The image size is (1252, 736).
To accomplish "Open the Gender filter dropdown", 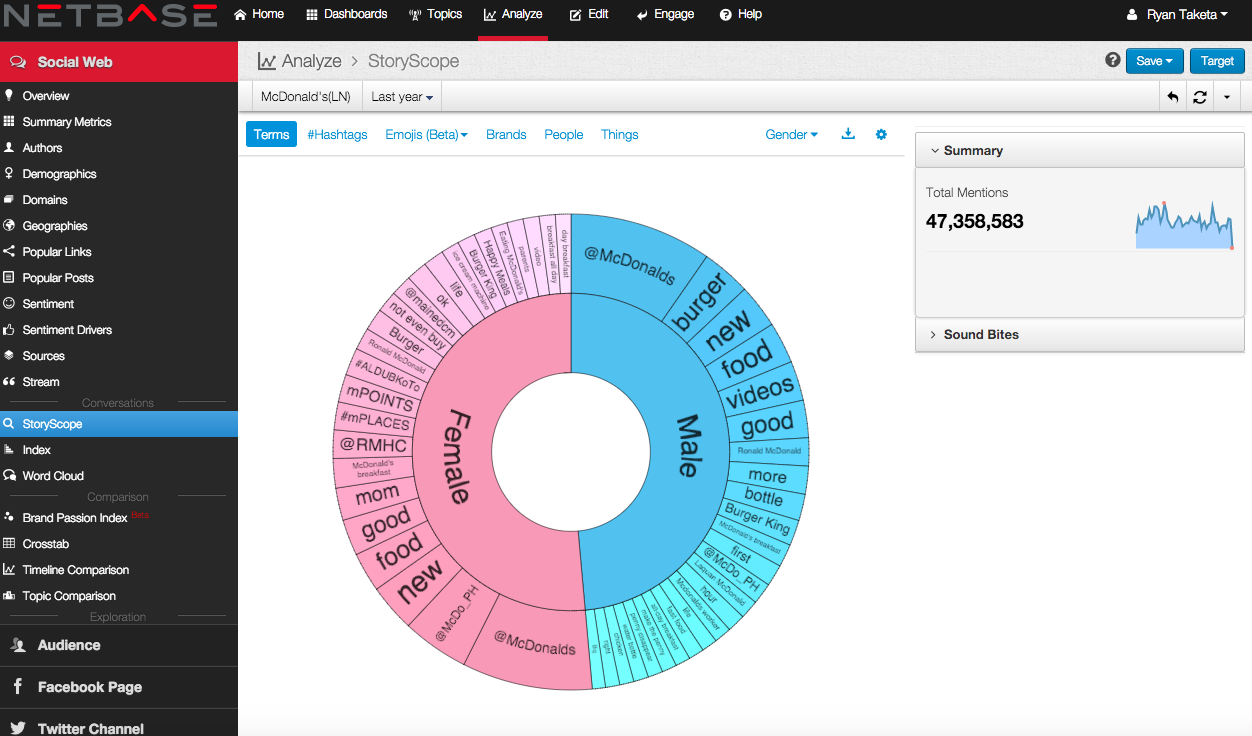I will click(791, 134).
